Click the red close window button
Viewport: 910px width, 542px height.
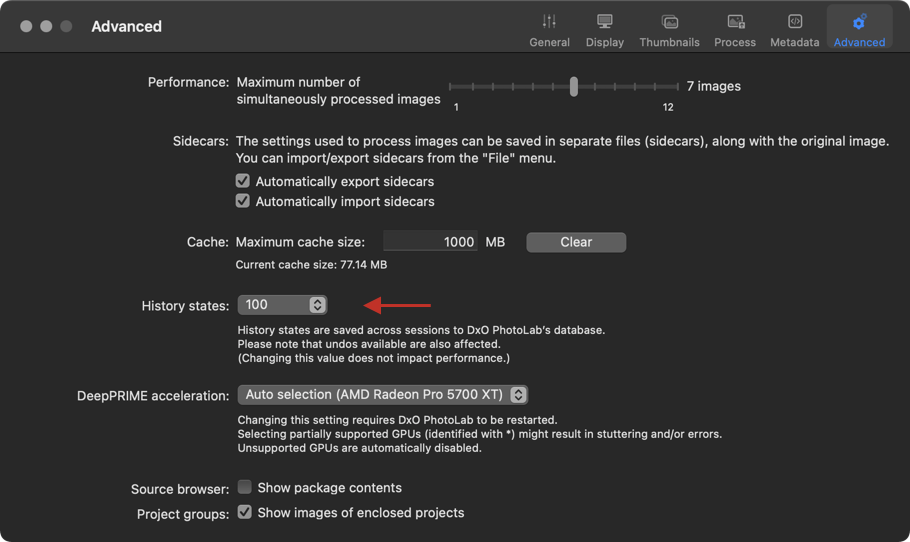(x=26, y=26)
